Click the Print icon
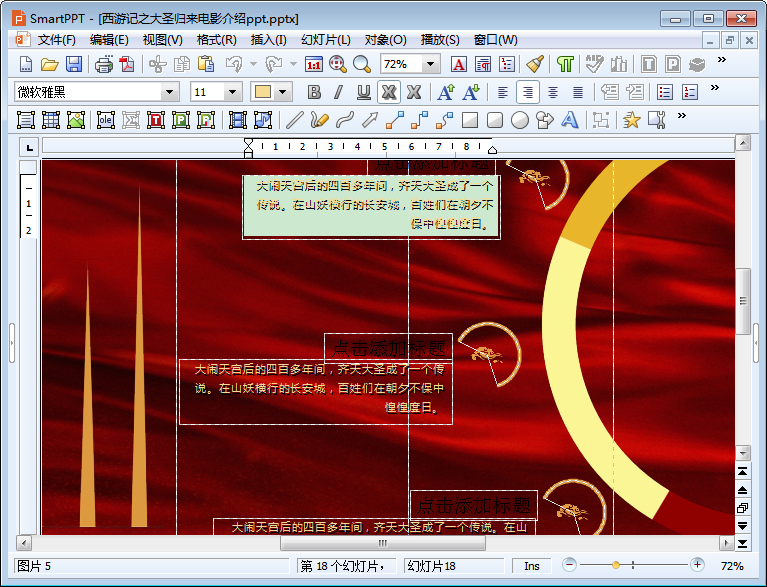767x587 pixels. click(103, 64)
